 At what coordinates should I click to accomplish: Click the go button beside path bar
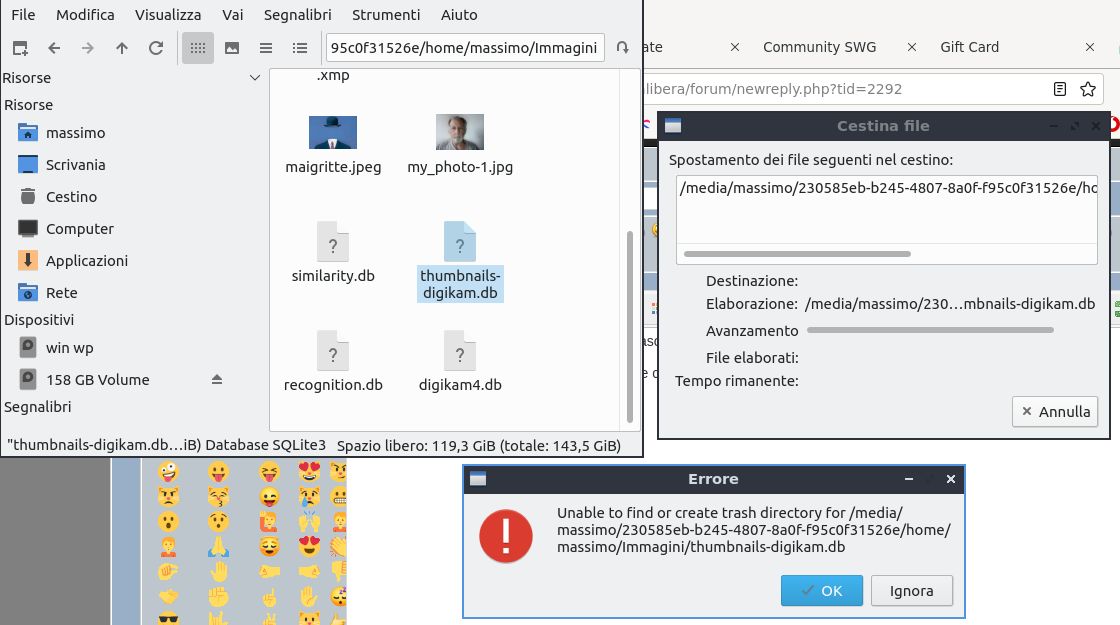[x=623, y=48]
